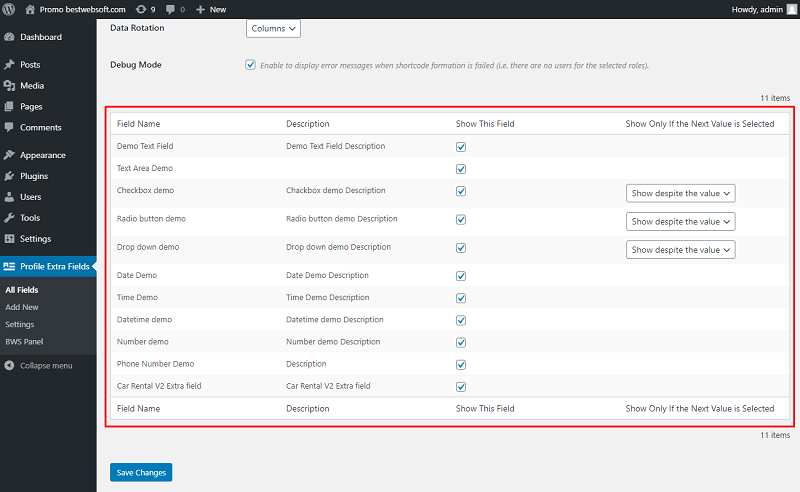Screen dimensions: 800x492
Task: Uncheck Show This Field for Demo Text Field
Action: click(461, 147)
